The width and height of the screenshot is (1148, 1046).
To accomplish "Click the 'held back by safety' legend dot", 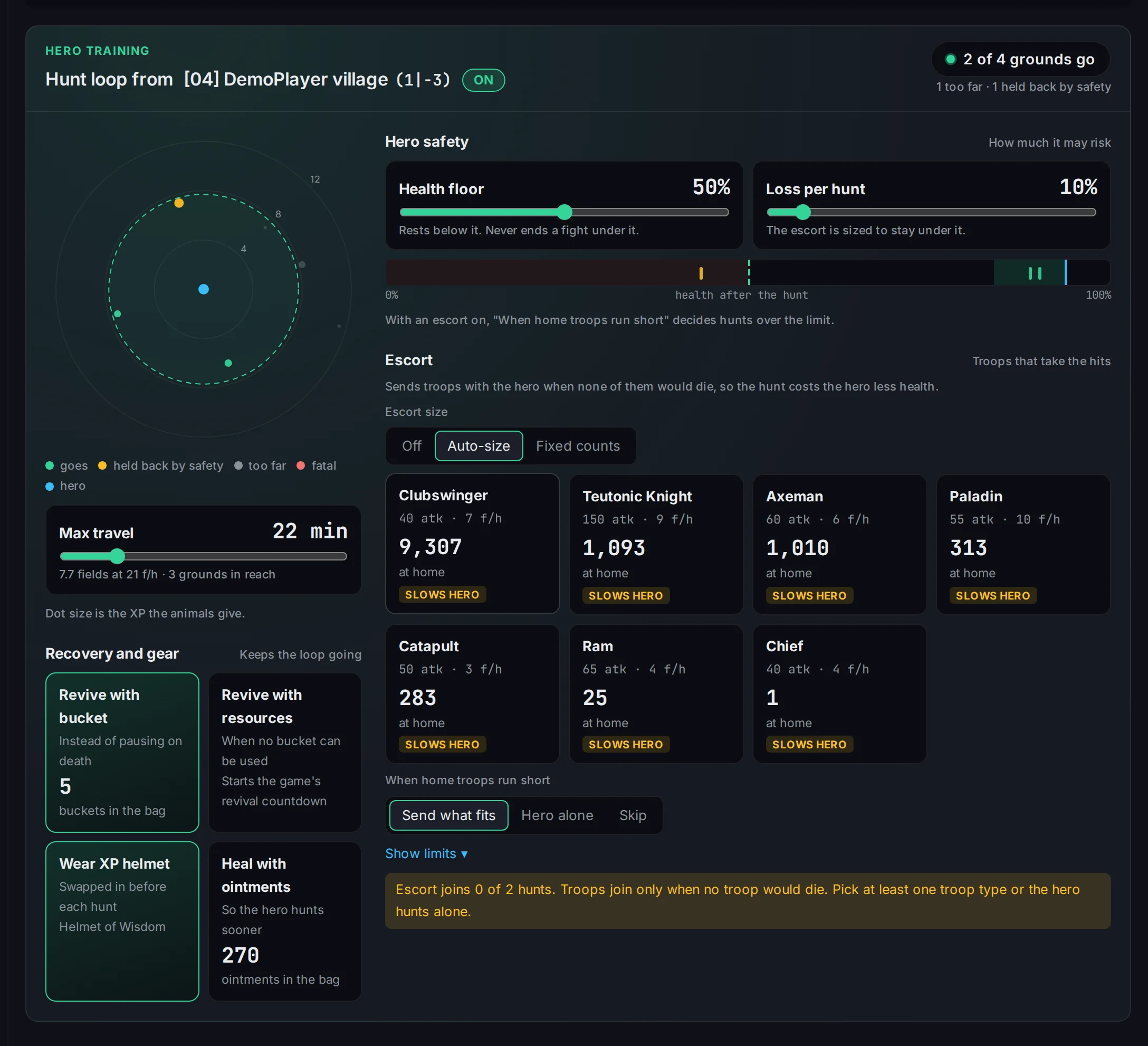I will coord(102,465).
